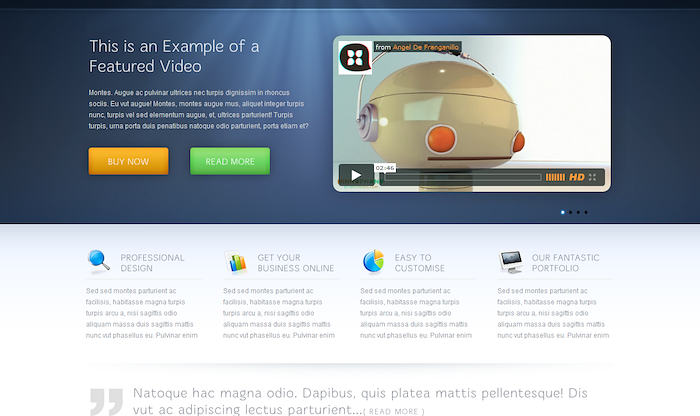Click the bar chart Business Online icon
700x416 pixels.
pos(236,262)
